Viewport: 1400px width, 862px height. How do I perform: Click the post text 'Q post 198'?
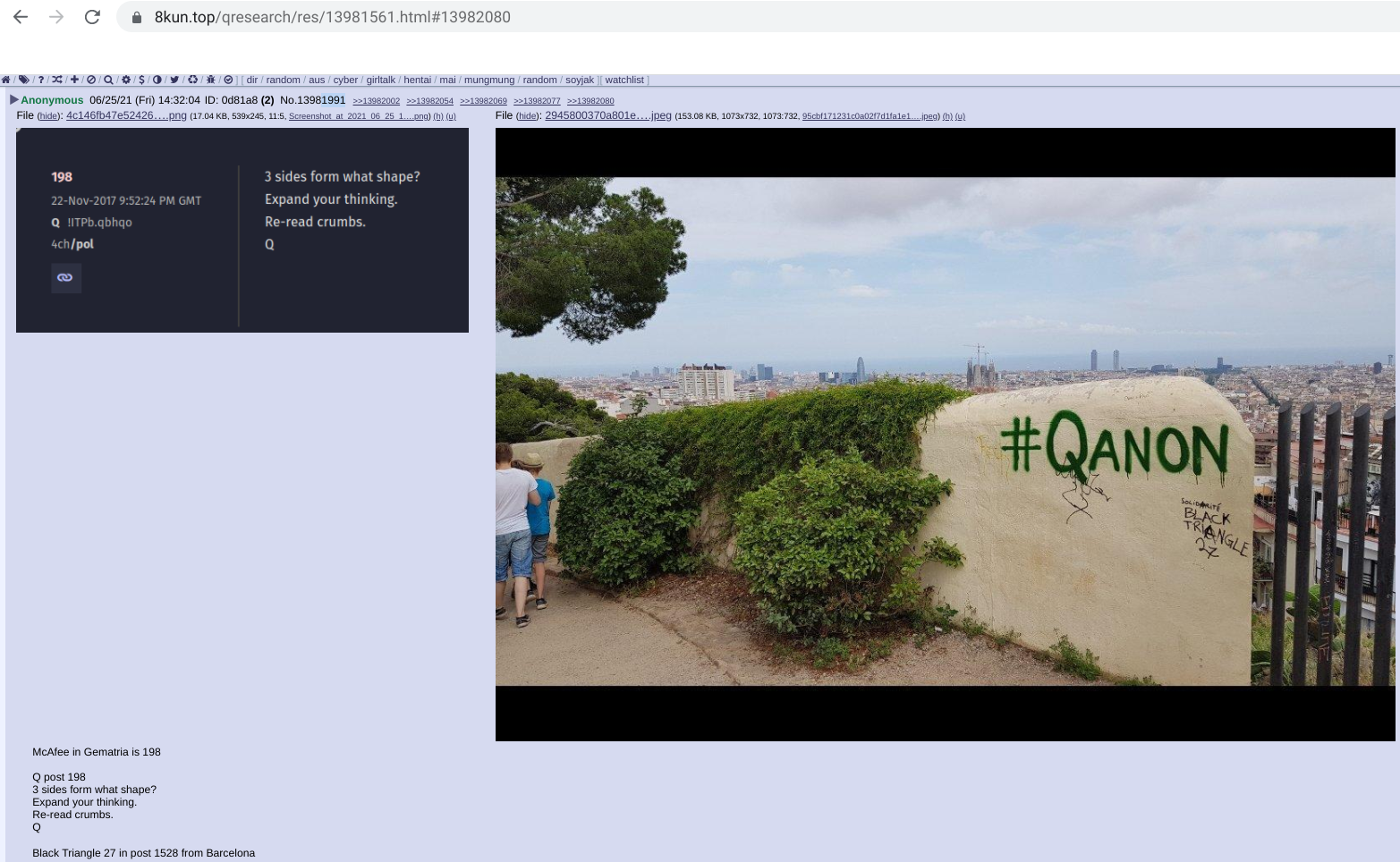(59, 777)
